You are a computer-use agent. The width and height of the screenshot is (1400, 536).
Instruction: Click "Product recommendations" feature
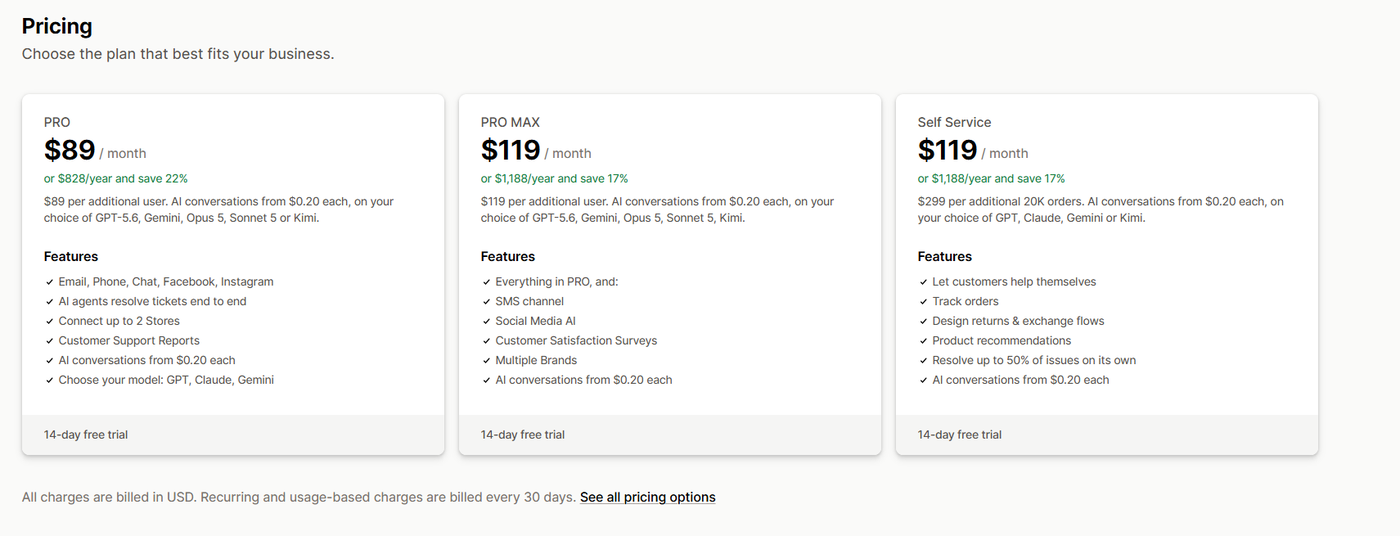(x=1002, y=340)
